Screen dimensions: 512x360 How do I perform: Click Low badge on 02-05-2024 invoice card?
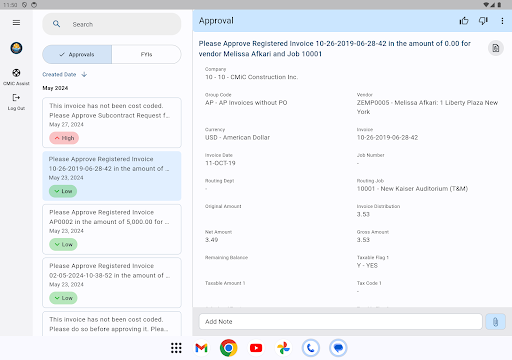pos(63,298)
